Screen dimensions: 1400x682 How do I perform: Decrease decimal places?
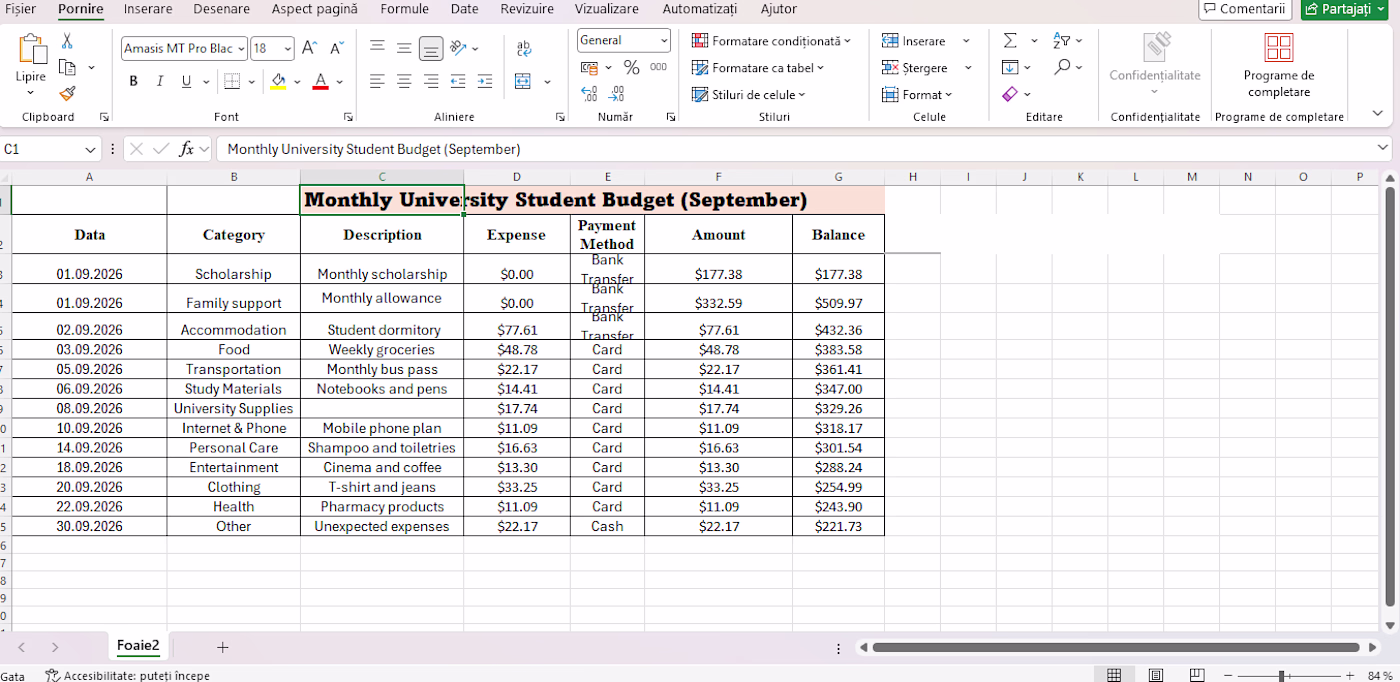click(617, 94)
